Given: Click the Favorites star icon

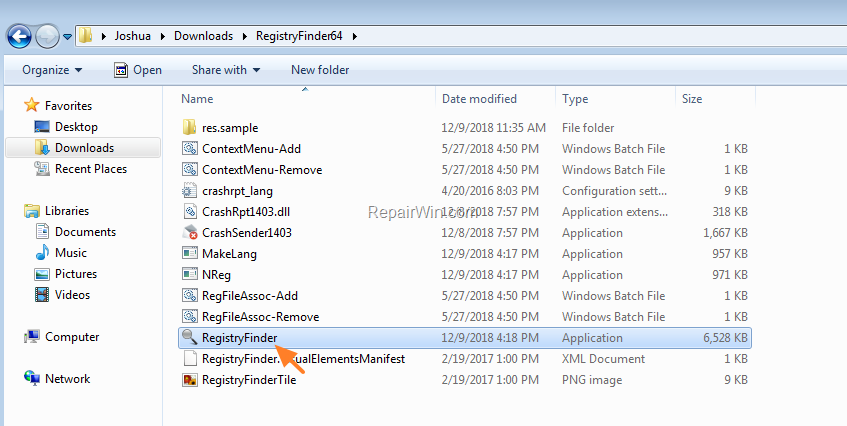Looking at the screenshot, I should click(32, 105).
